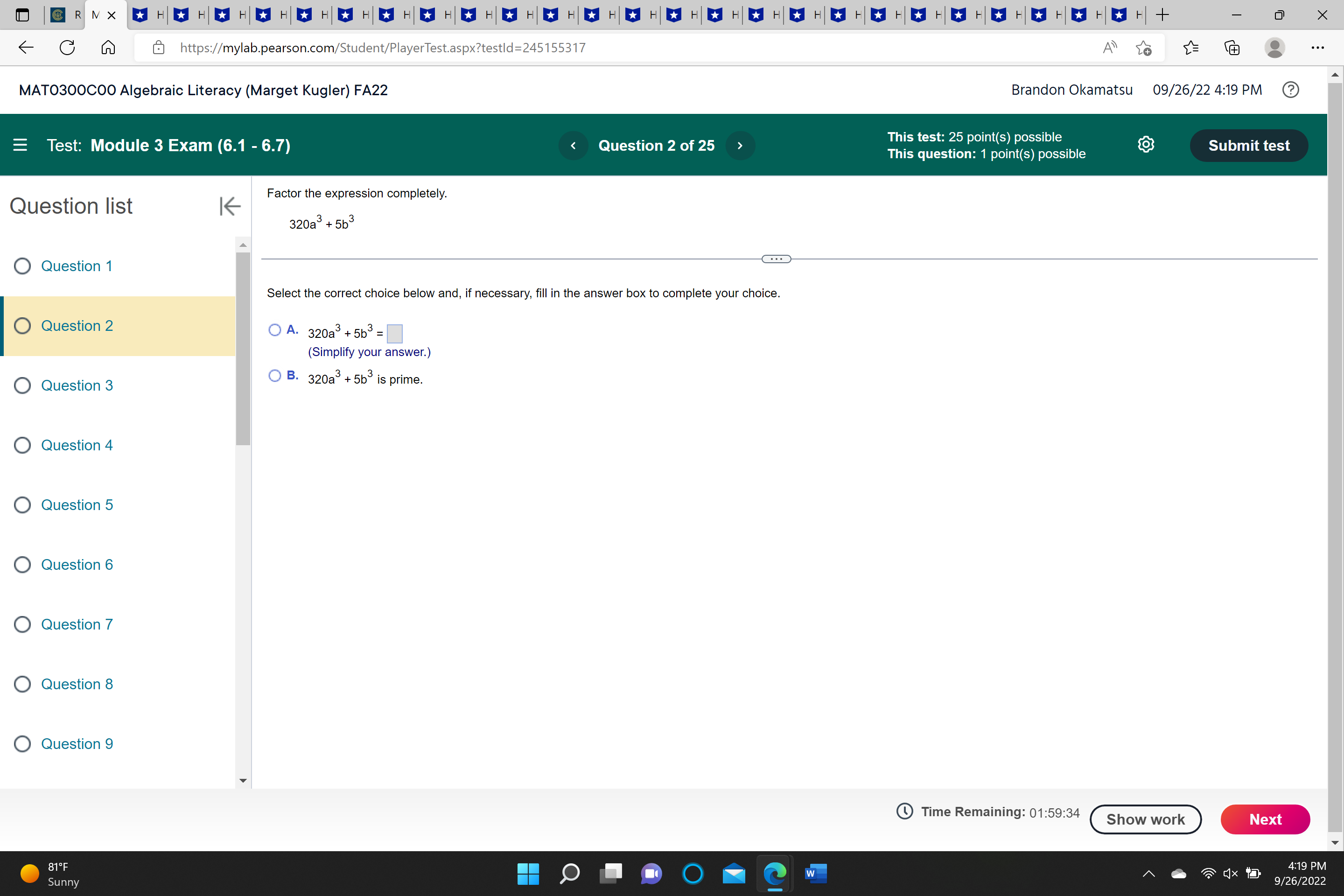Click the browser refresh icon
The width and height of the screenshot is (1344, 896).
67,48
